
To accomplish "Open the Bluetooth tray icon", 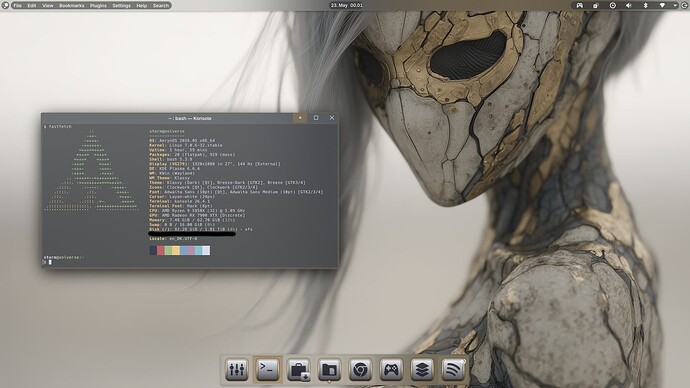I will pos(645,5).
